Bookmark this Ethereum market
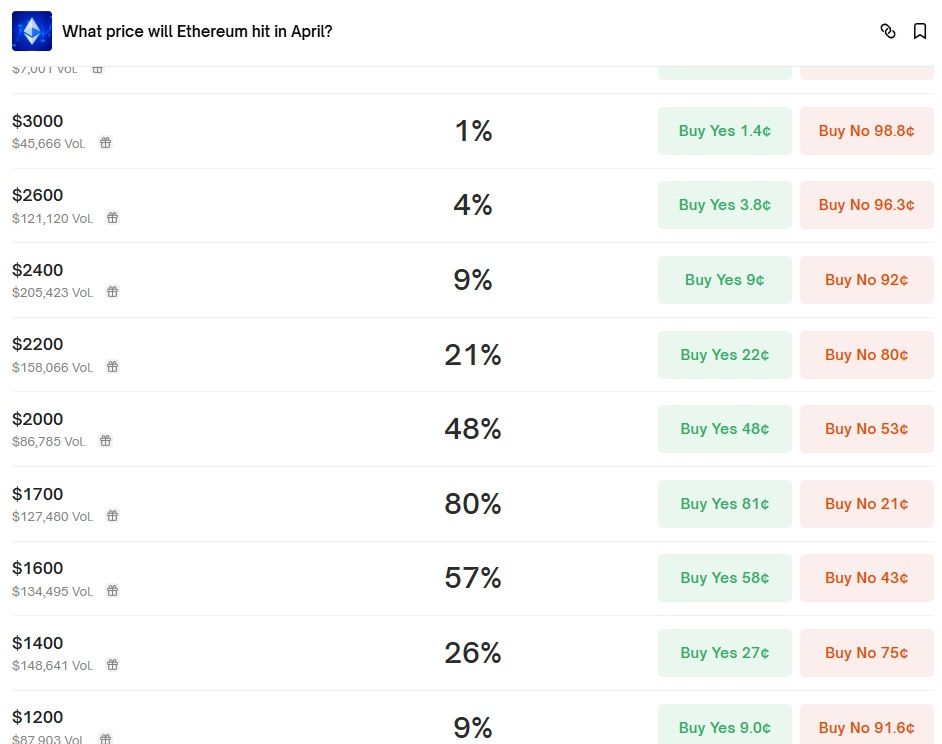942x744 pixels. click(x=920, y=31)
